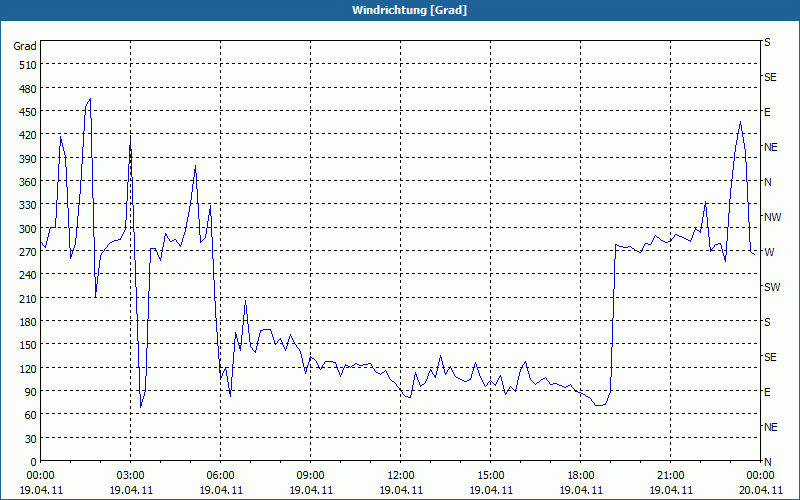
Task: Pick the 19.04.11 date under 21:00
Action: 670,490
